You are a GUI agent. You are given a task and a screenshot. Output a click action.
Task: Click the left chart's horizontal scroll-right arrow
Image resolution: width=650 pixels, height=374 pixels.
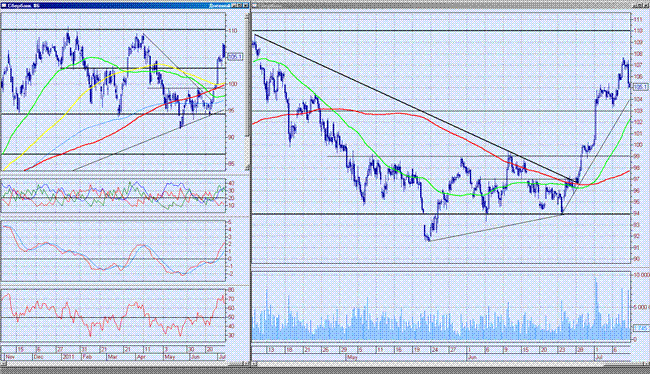pos(246,364)
